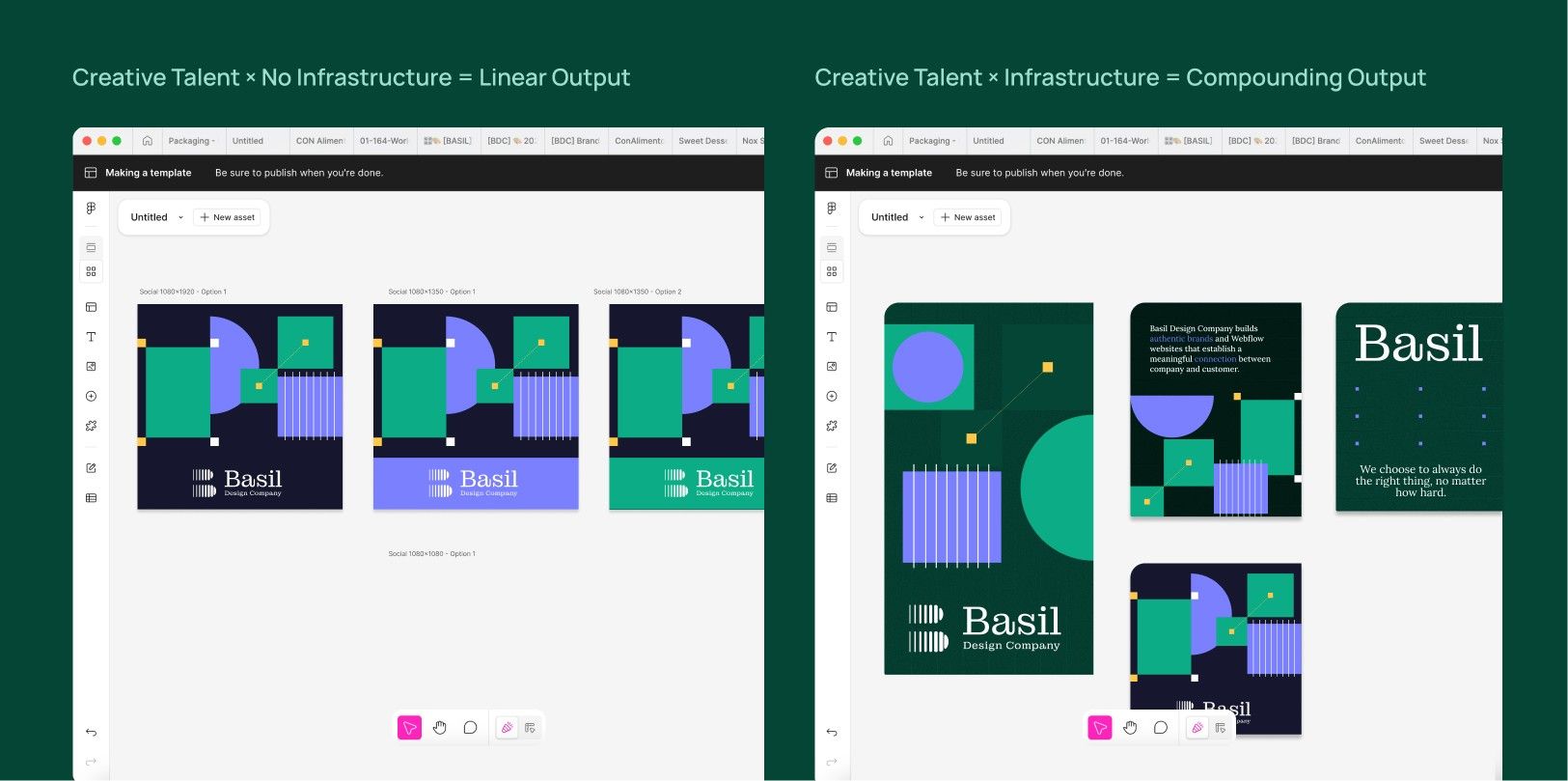Select the card reading 'We choose to always do'
Image resolution: width=1568 pixels, height=781 pixels.
[x=1418, y=406]
